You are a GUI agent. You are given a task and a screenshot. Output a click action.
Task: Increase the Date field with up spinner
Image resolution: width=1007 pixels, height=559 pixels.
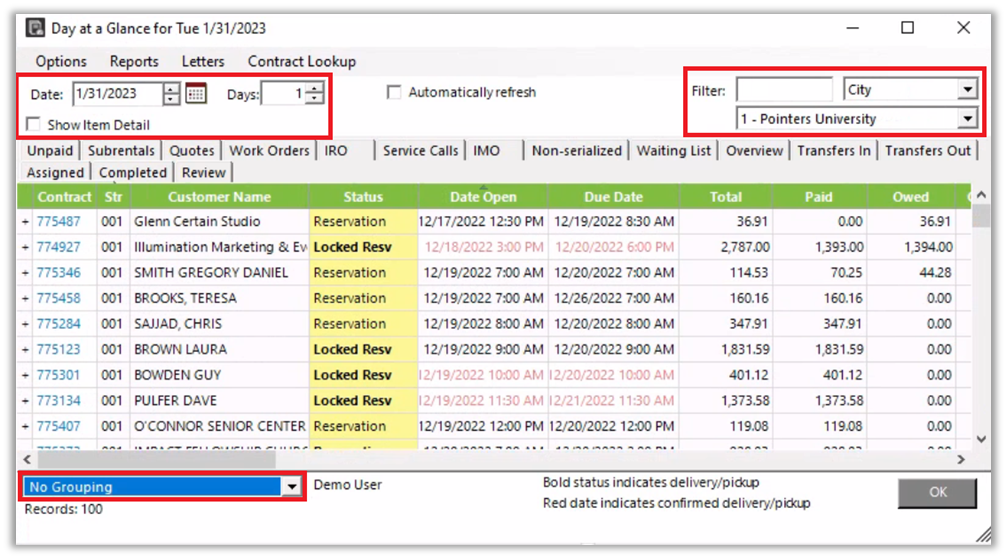[x=172, y=89]
